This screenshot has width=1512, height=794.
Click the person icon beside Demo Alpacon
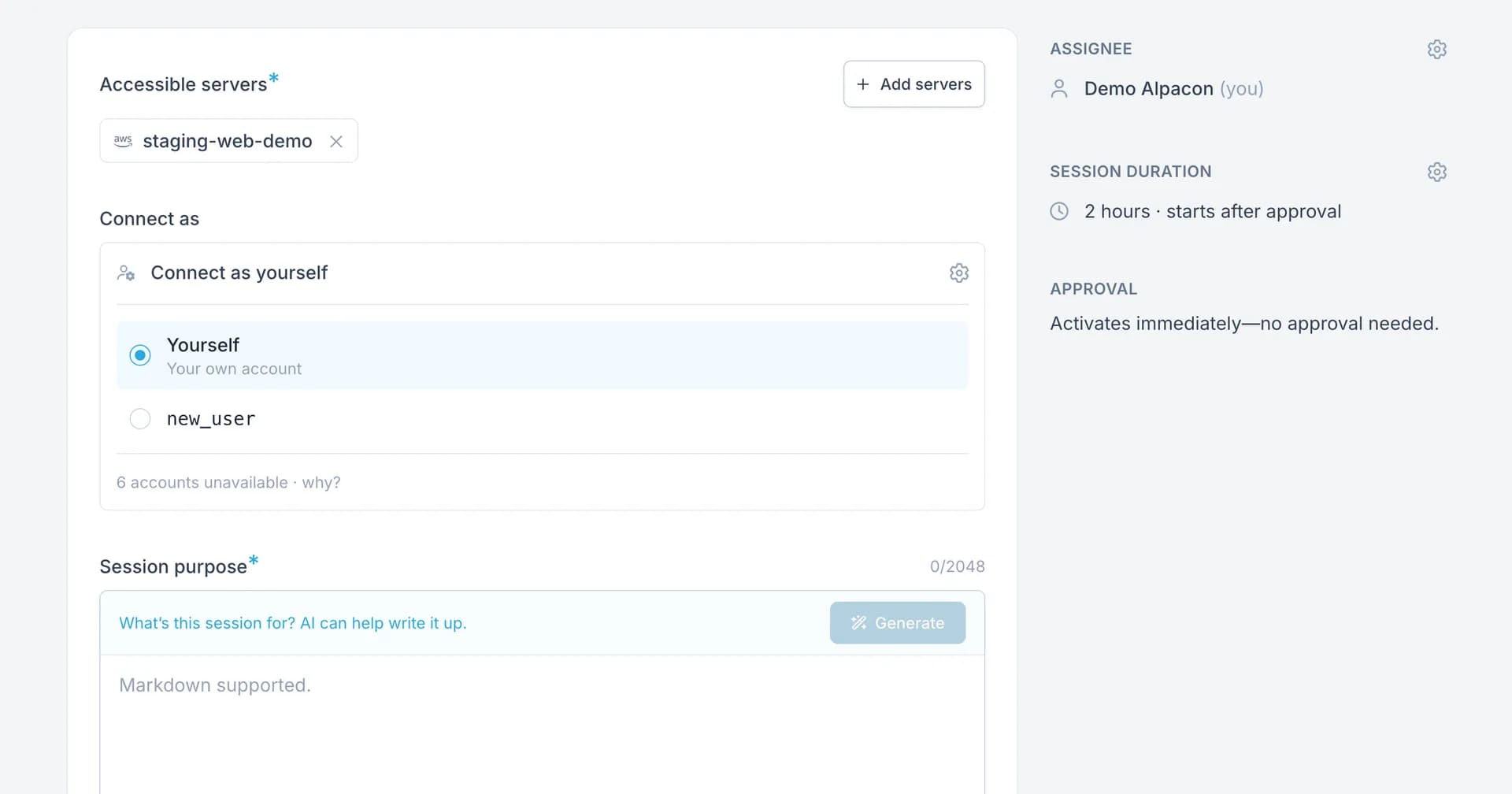click(1059, 88)
